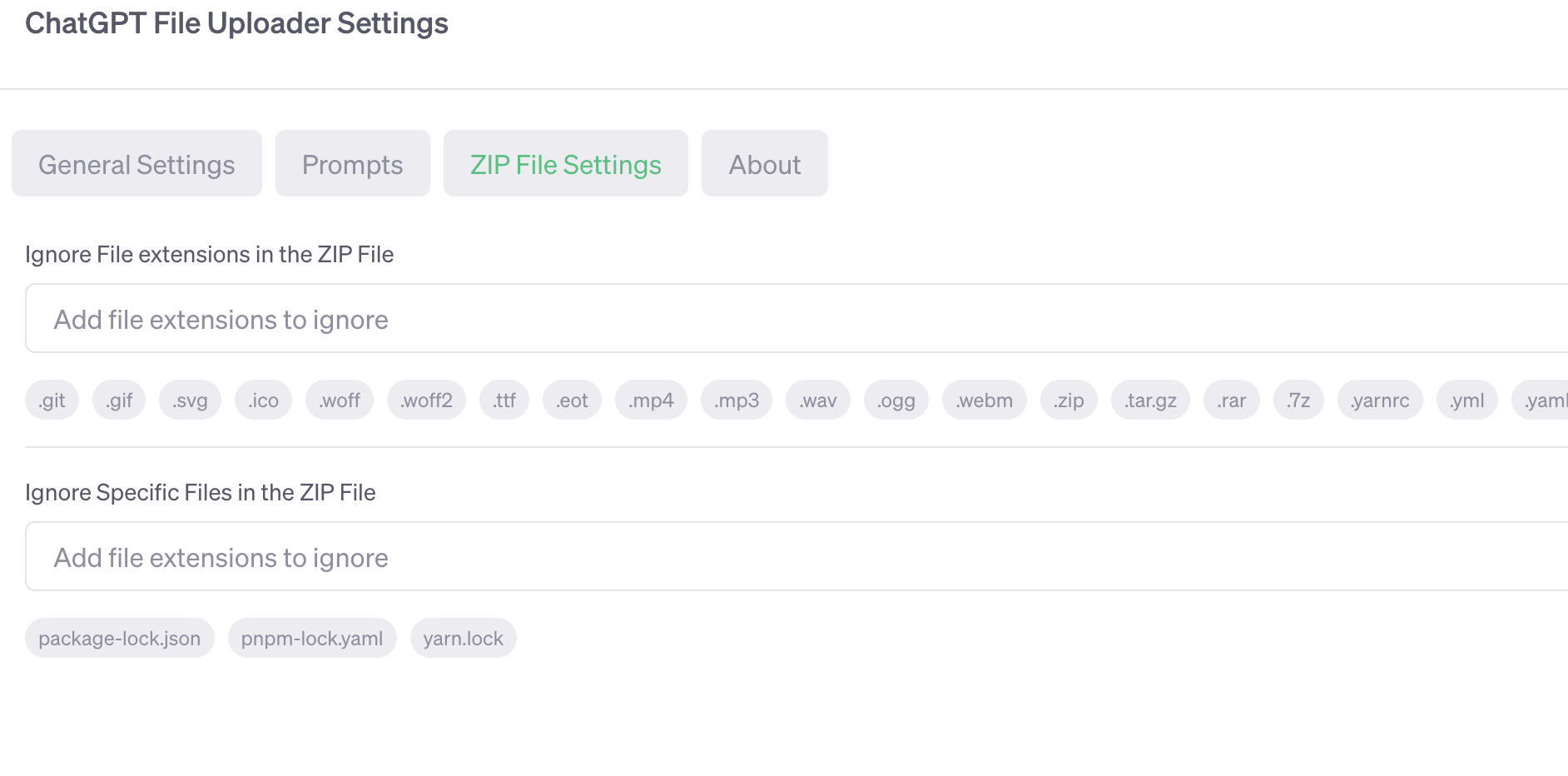The width and height of the screenshot is (1568, 776).
Task: Open the About tab
Action: pyautogui.click(x=764, y=164)
